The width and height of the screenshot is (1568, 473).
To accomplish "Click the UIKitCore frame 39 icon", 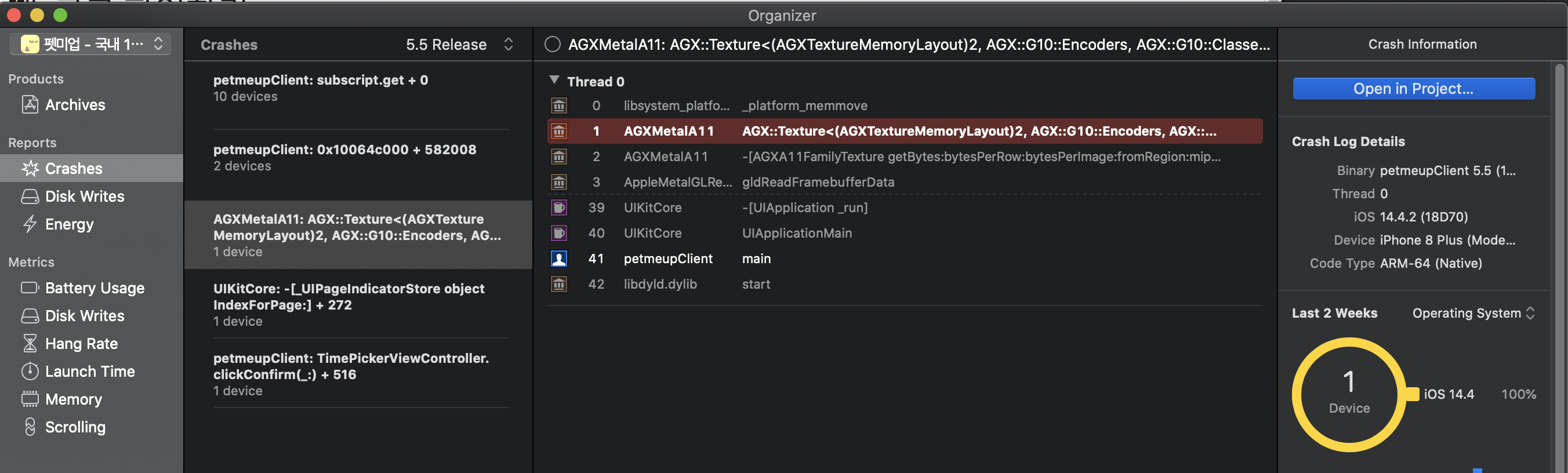I will click(559, 208).
